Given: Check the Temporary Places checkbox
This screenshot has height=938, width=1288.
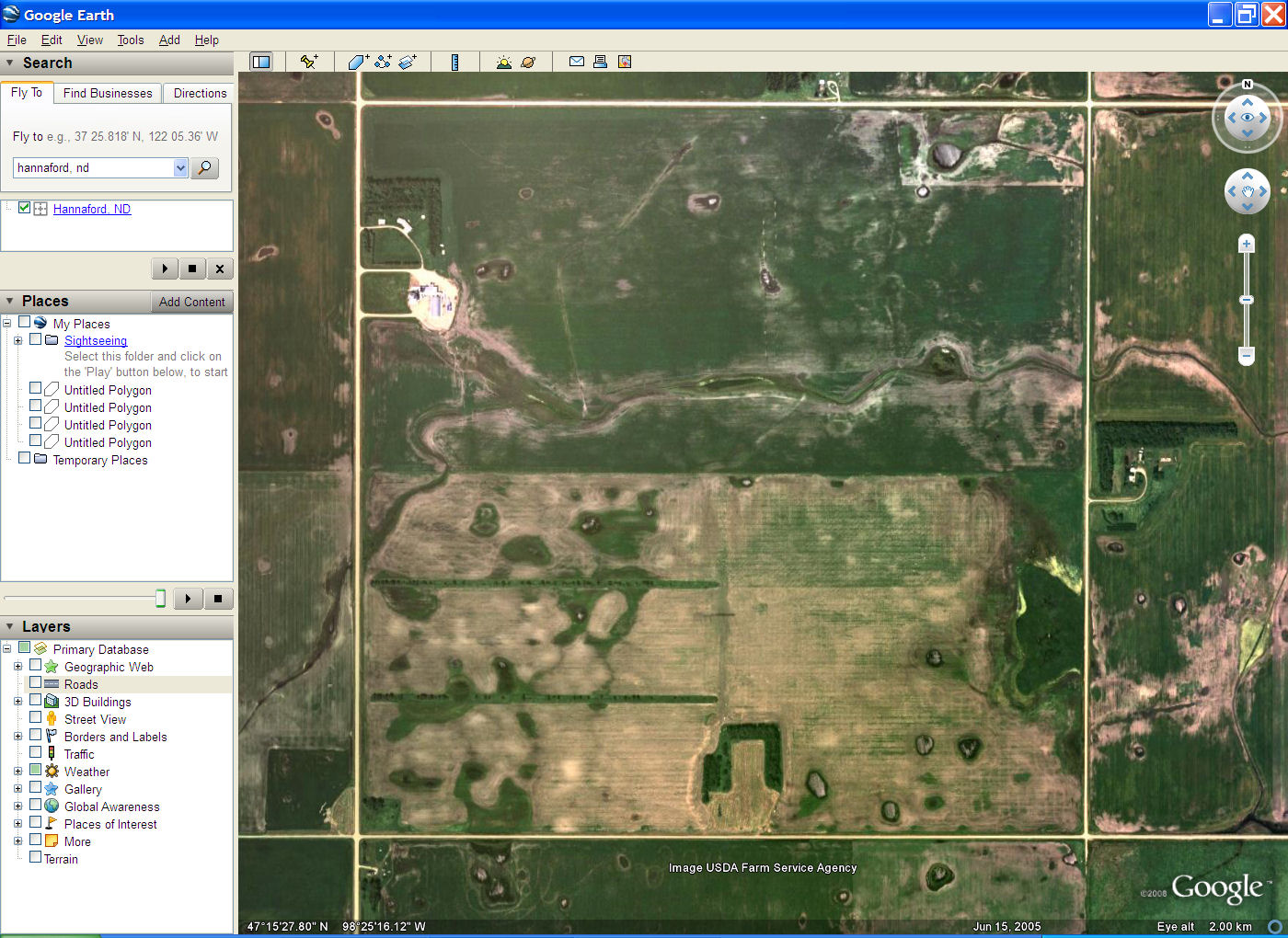Looking at the screenshot, I should (x=24, y=458).
